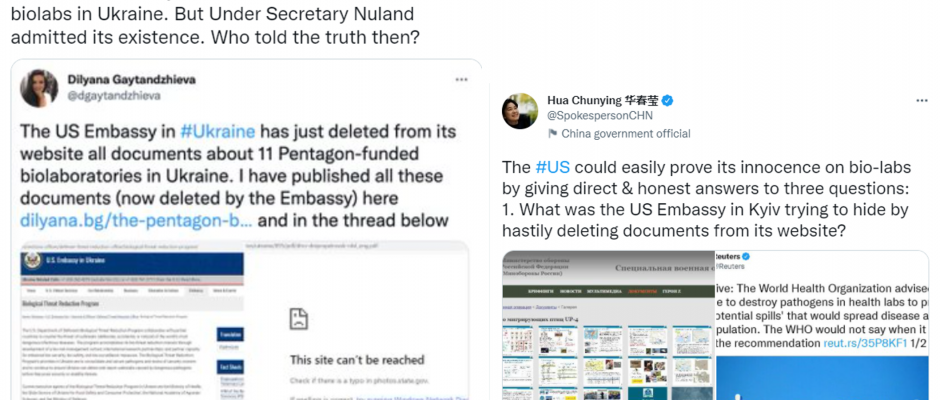Screen dimensions: 940x400
Task: Click the sad page error icon
Action: tap(298, 318)
